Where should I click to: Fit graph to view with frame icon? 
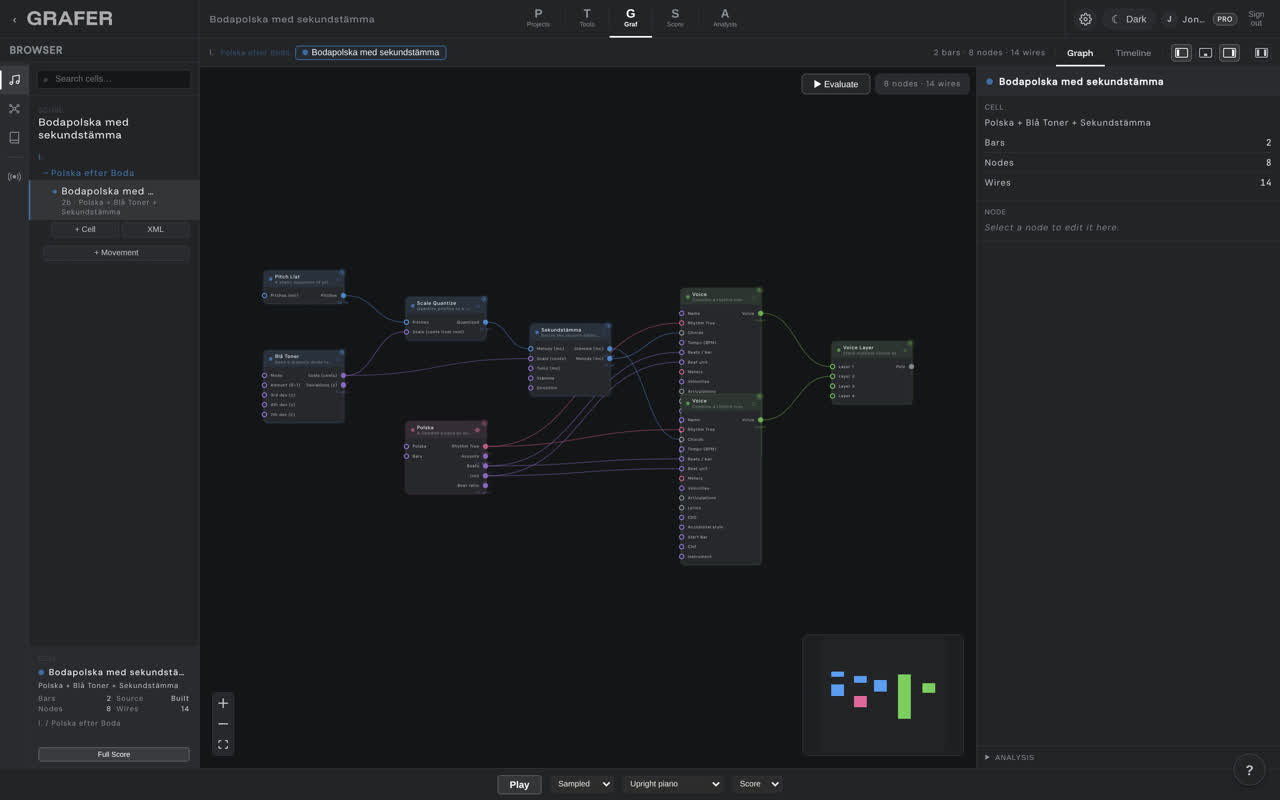(x=223, y=745)
